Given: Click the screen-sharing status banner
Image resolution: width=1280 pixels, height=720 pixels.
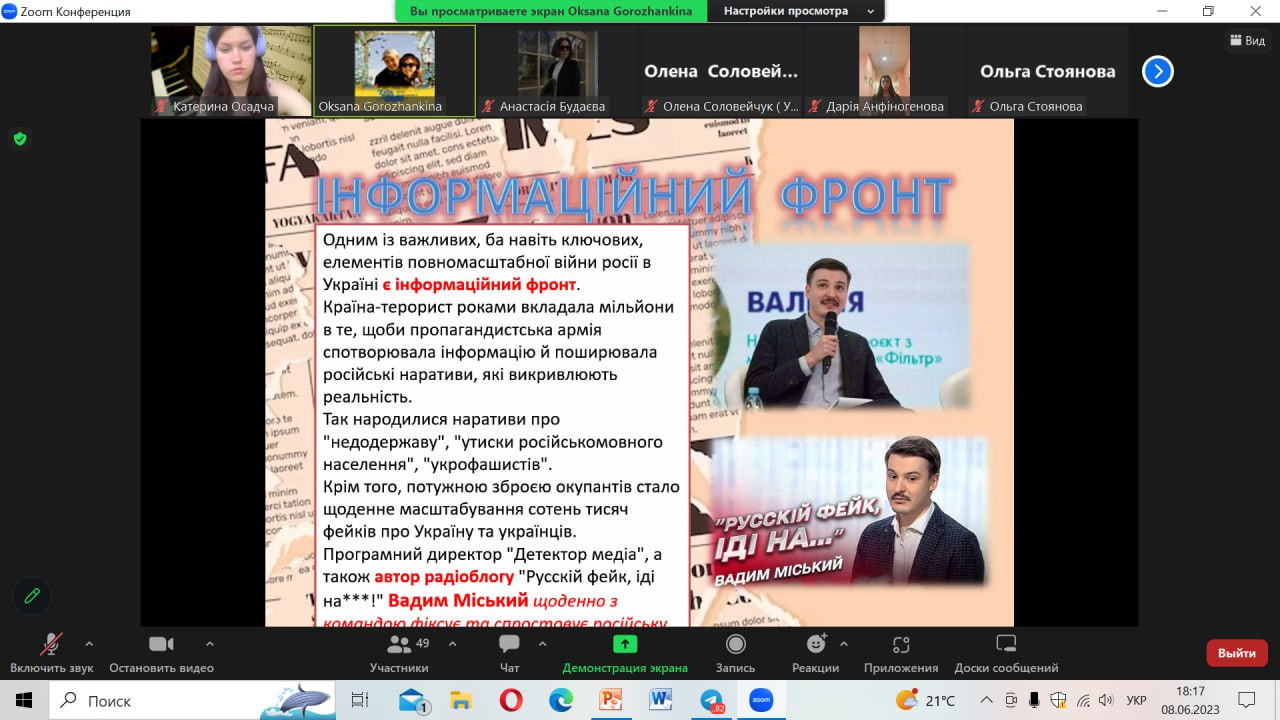Looking at the screenshot, I should click(x=551, y=11).
